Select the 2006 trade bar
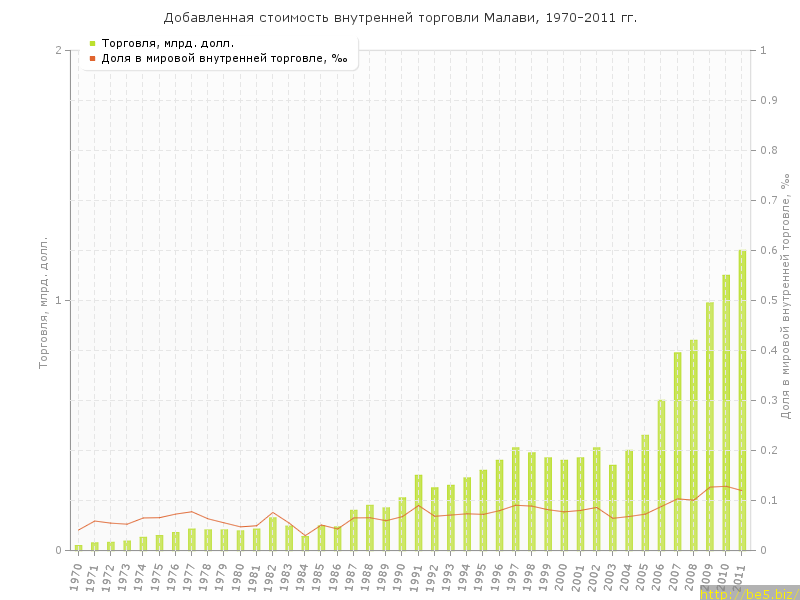The height and width of the screenshot is (600, 800). coord(661,475)
